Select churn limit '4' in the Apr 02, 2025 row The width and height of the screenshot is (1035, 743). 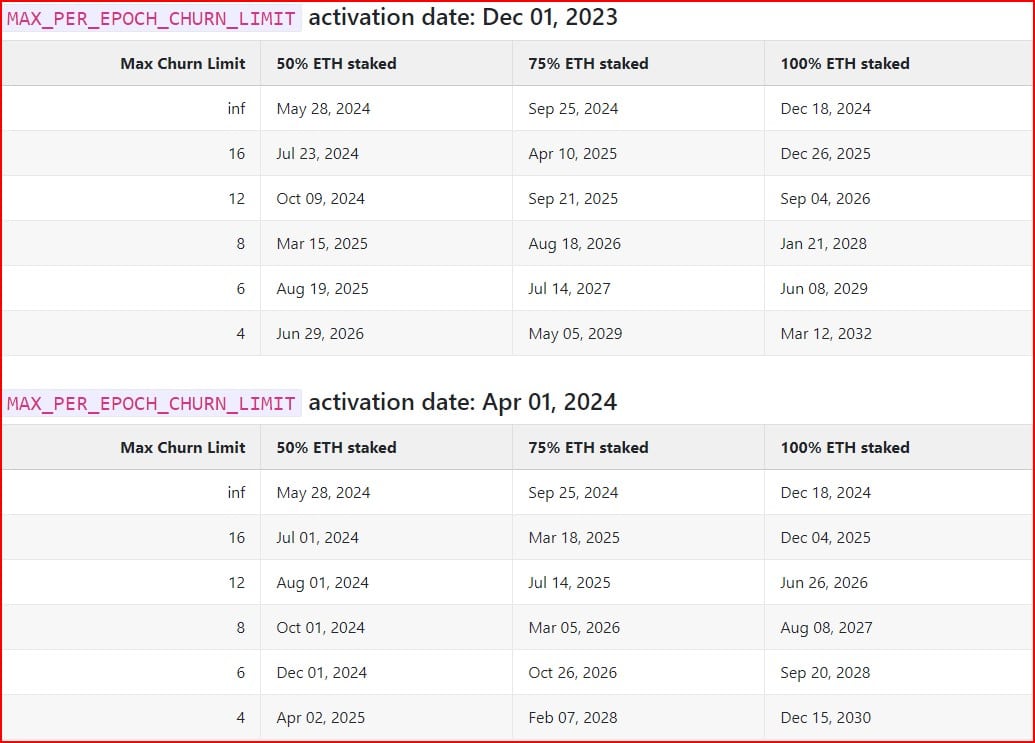click(x=241, y=717)
